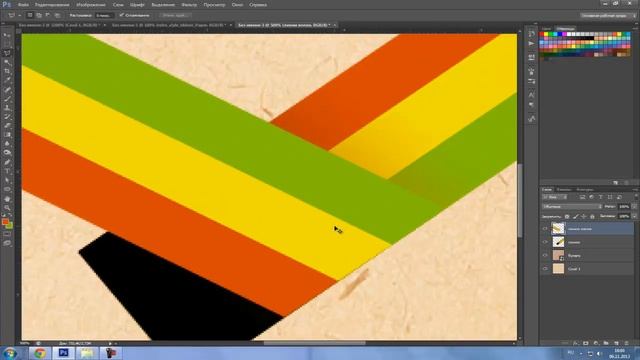Image resolution: width=640 pixels, height=360 pixels.
Task: Select the Zoom tool
Action: click(7, 208)
